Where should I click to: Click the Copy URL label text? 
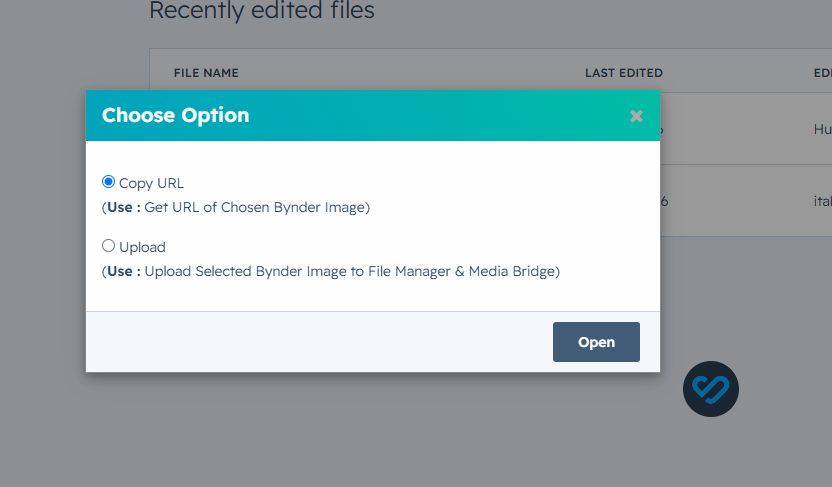[x=151, y=184]
